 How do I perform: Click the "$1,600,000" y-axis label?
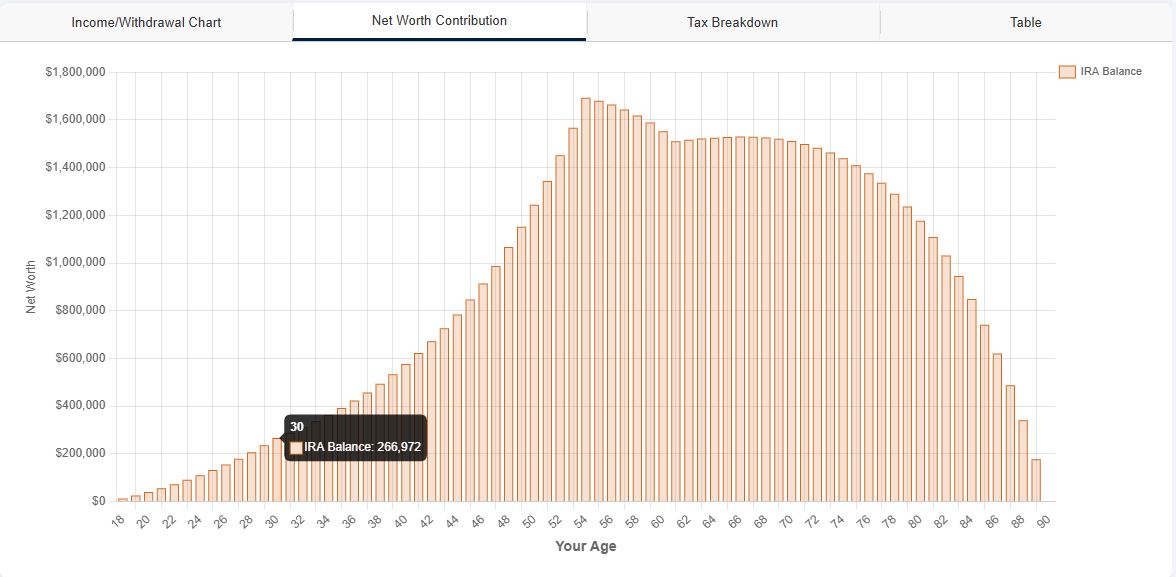coord(75,120)
